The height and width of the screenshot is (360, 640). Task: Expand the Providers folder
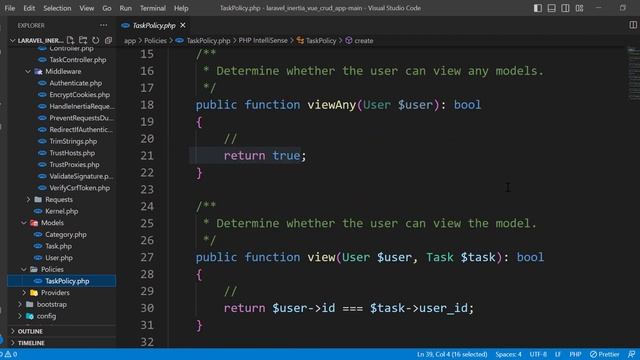coord(24,293)
